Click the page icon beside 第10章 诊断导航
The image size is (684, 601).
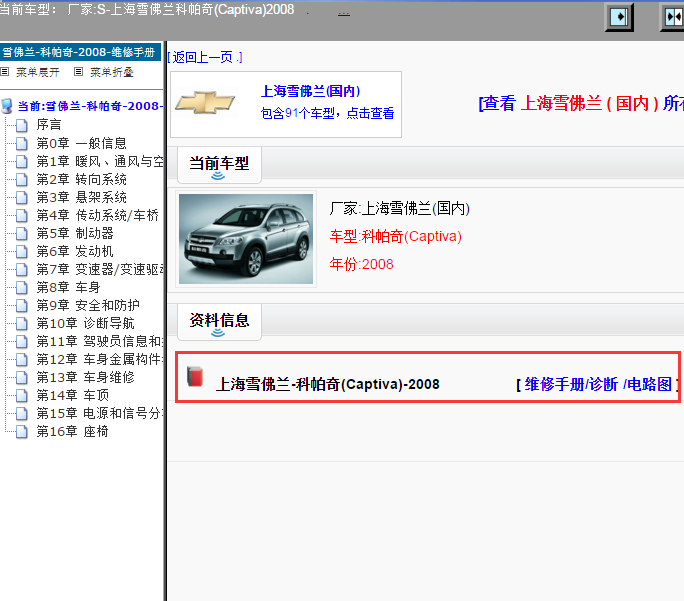[x=22, y=324]
